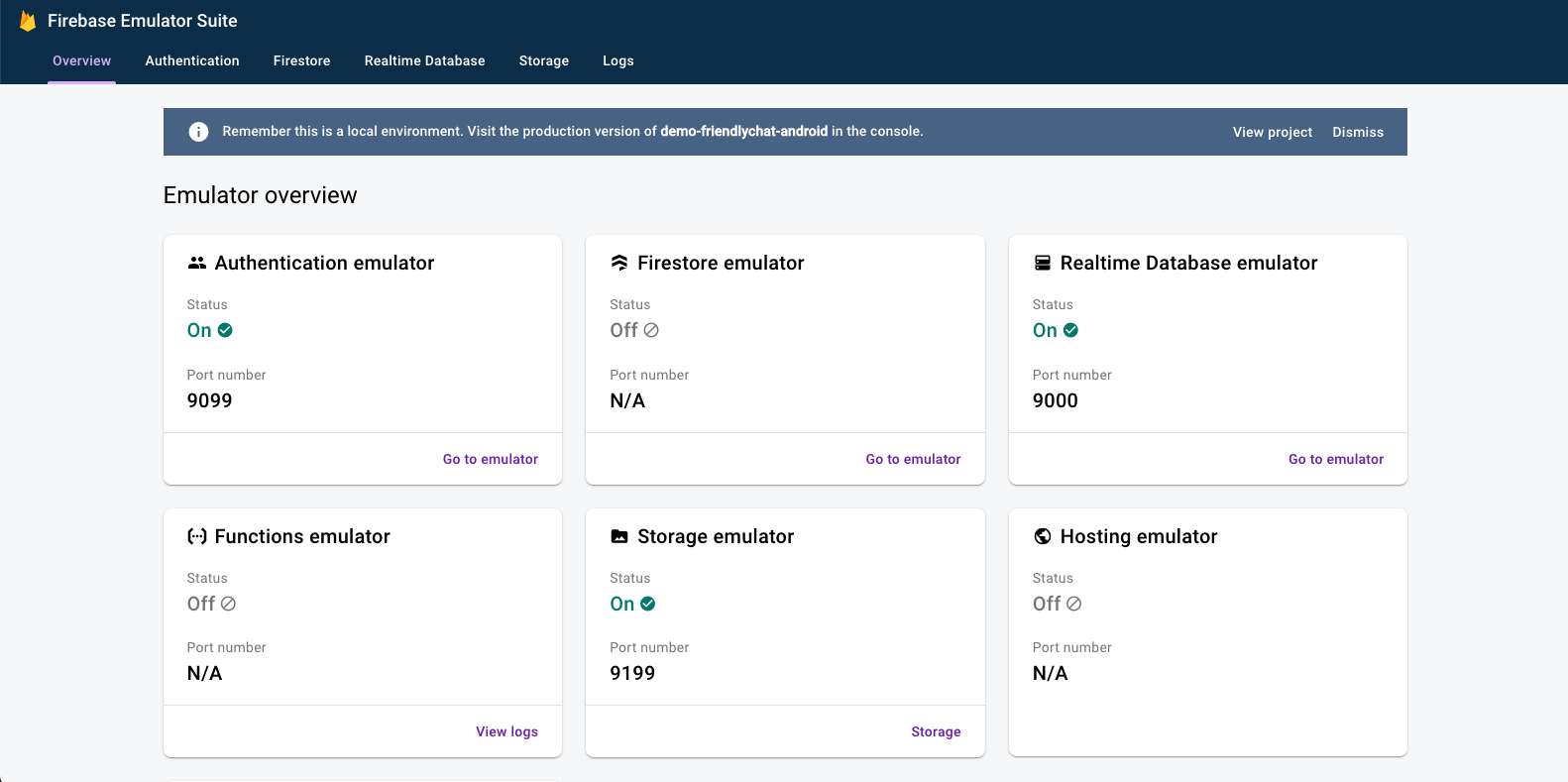Click the green check icon on Authentication status
This screenshot has height=782, width=1568.
point(225,330)
